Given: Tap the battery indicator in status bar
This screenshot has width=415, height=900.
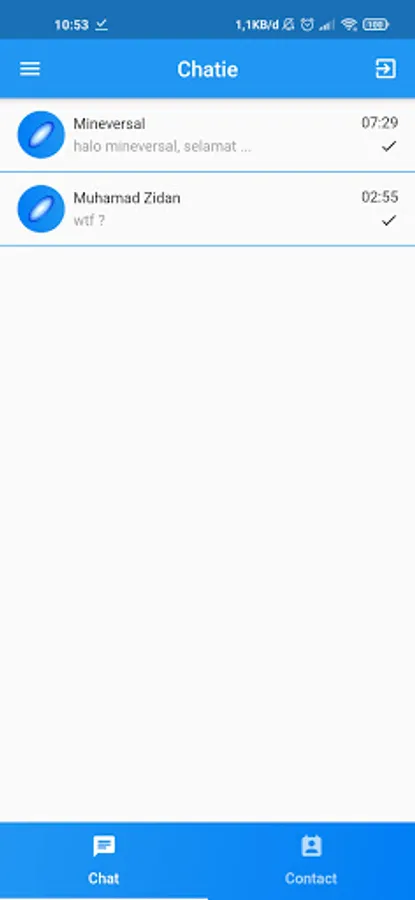Looking at the screenshot, I should [x=375, y=25].
